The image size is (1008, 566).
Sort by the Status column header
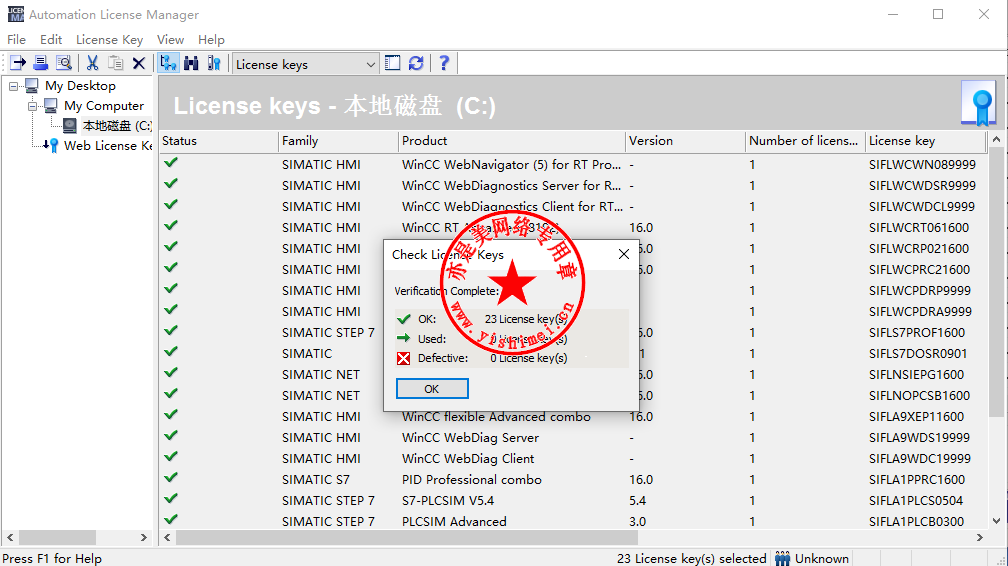click(219, 141)
